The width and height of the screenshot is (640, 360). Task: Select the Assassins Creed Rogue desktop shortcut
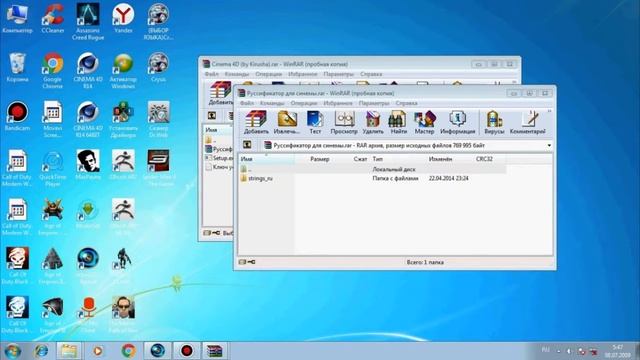[88, 21]
